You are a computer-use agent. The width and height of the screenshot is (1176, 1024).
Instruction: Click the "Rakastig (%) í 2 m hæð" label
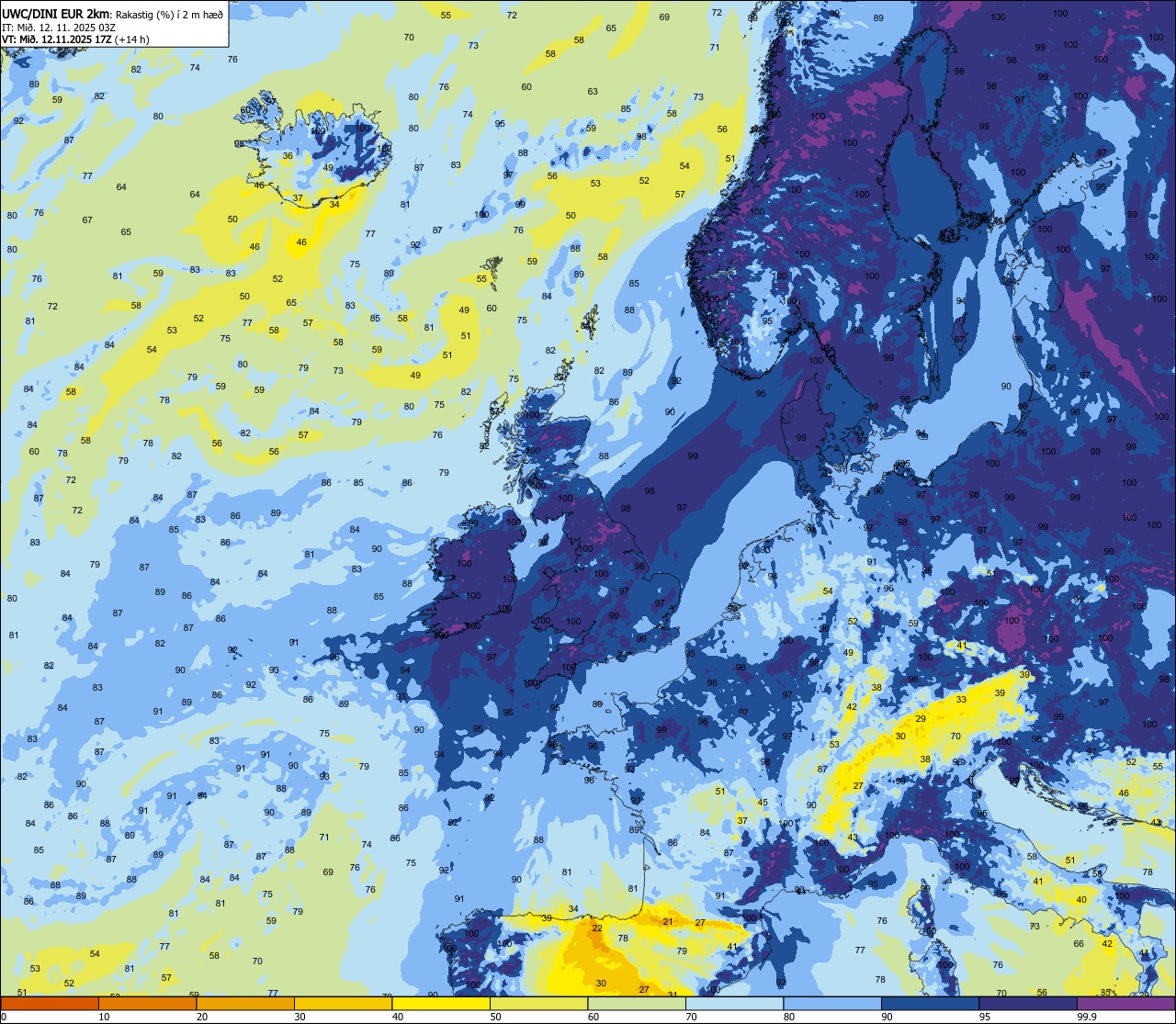point(170,14)
